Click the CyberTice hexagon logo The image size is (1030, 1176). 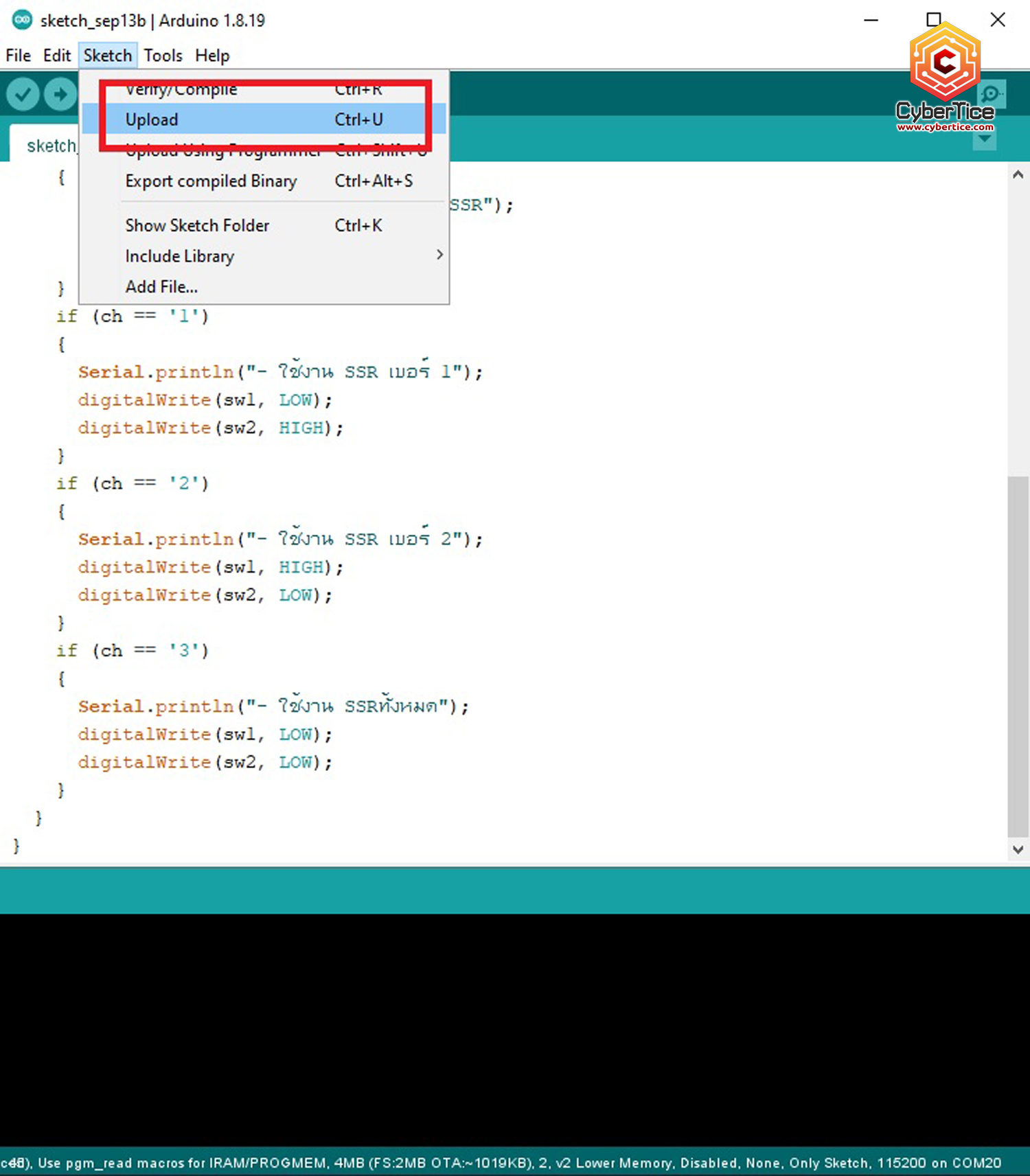tap(945, 63)
